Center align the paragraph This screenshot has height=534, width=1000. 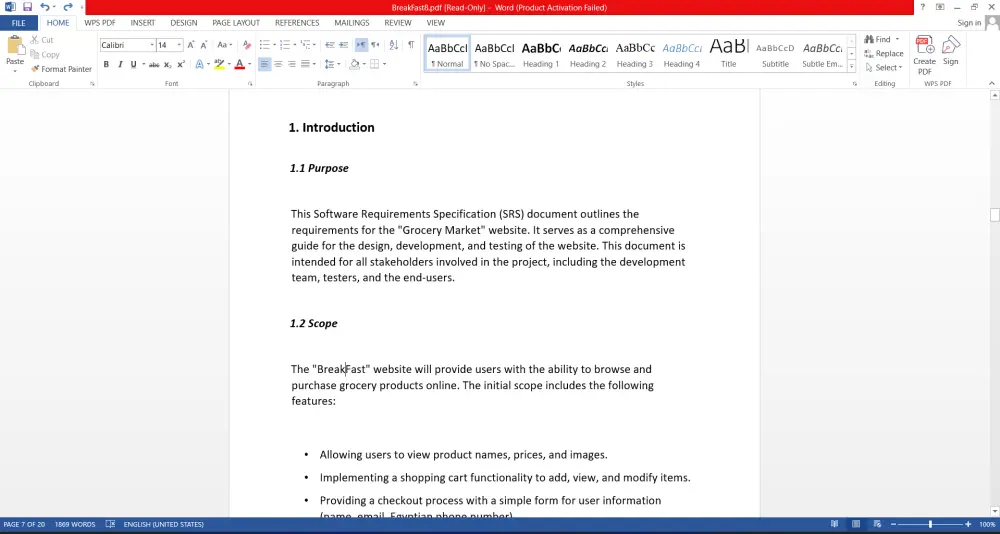[x=278, y=64]
